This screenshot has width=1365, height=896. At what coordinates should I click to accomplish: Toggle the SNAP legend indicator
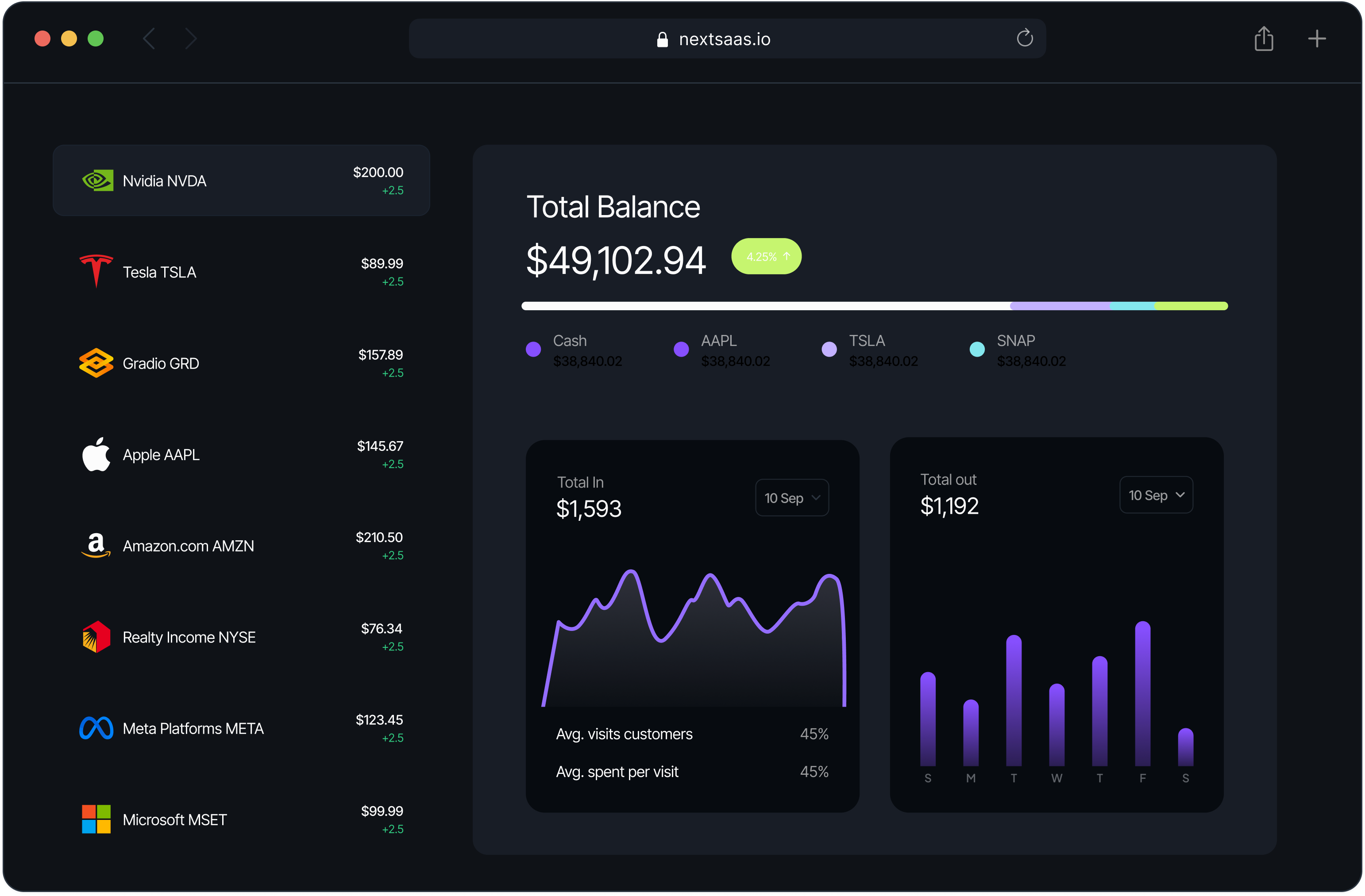(x=977, y=349)
